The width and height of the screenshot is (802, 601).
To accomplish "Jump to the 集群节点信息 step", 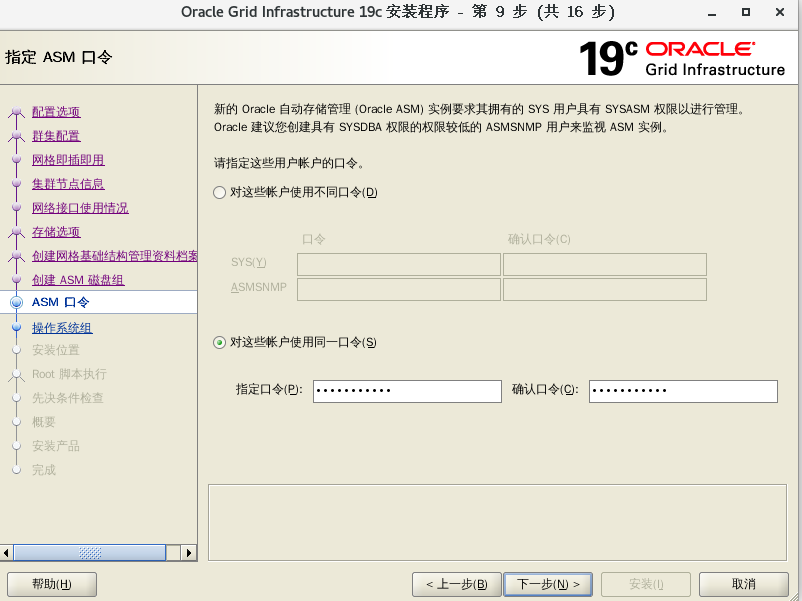I will pyautogui.click(x=68, y=184).
